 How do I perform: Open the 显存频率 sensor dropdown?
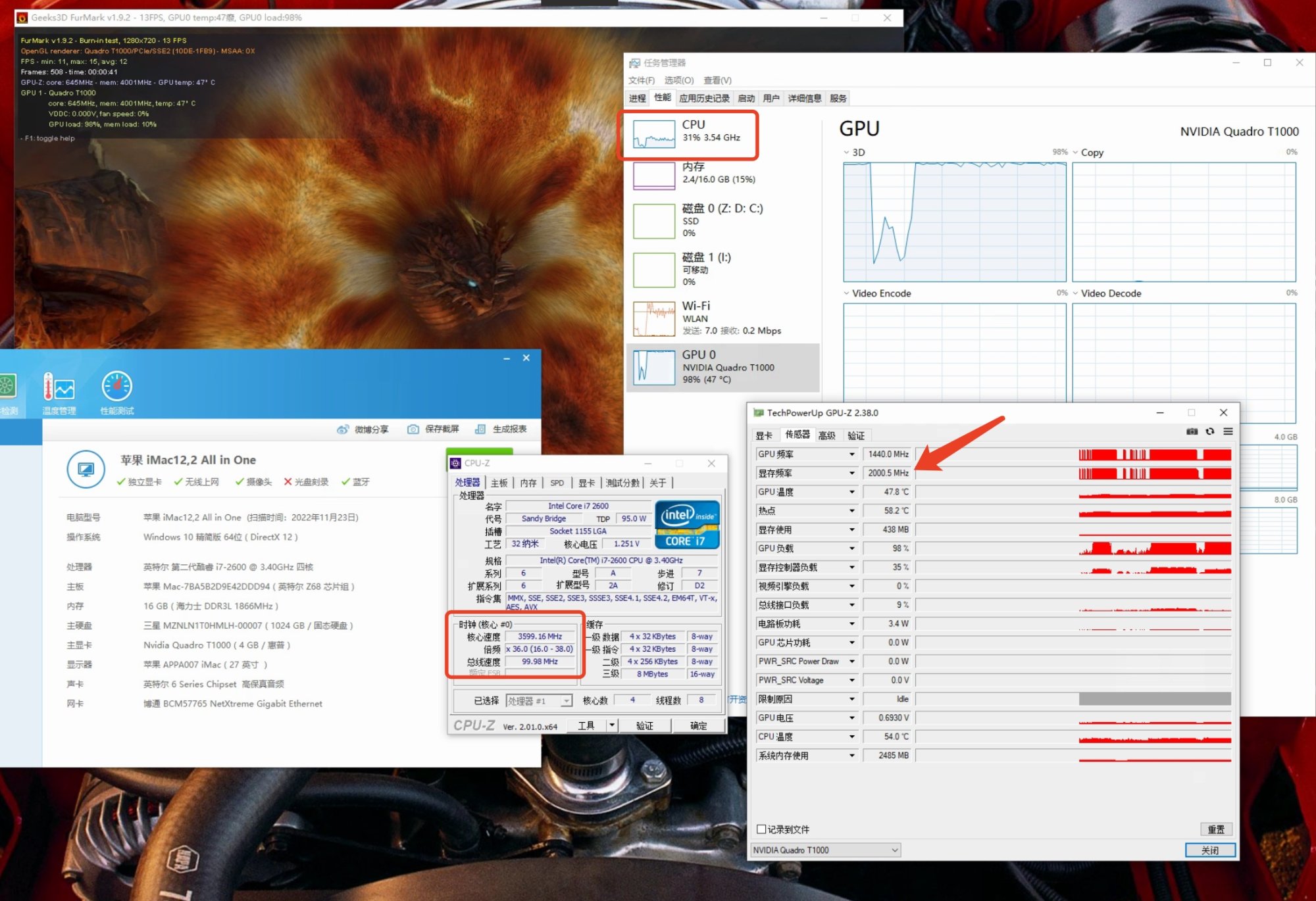pos(851,474)
